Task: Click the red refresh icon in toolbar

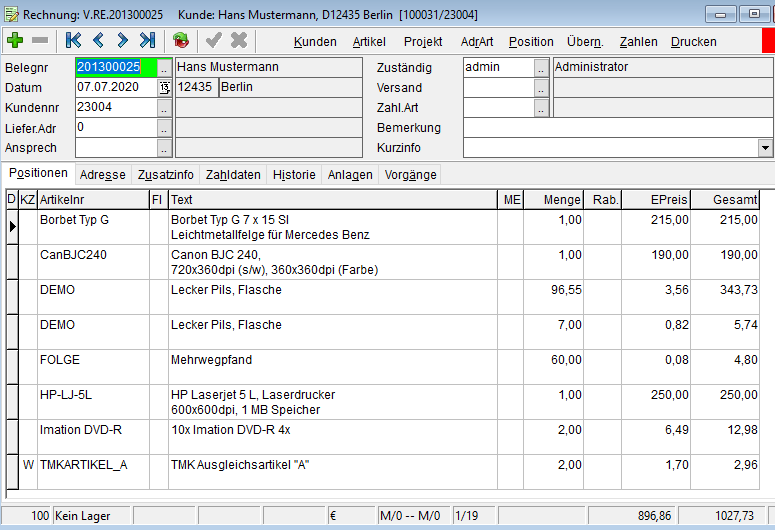Action: [x=180, y=41]
